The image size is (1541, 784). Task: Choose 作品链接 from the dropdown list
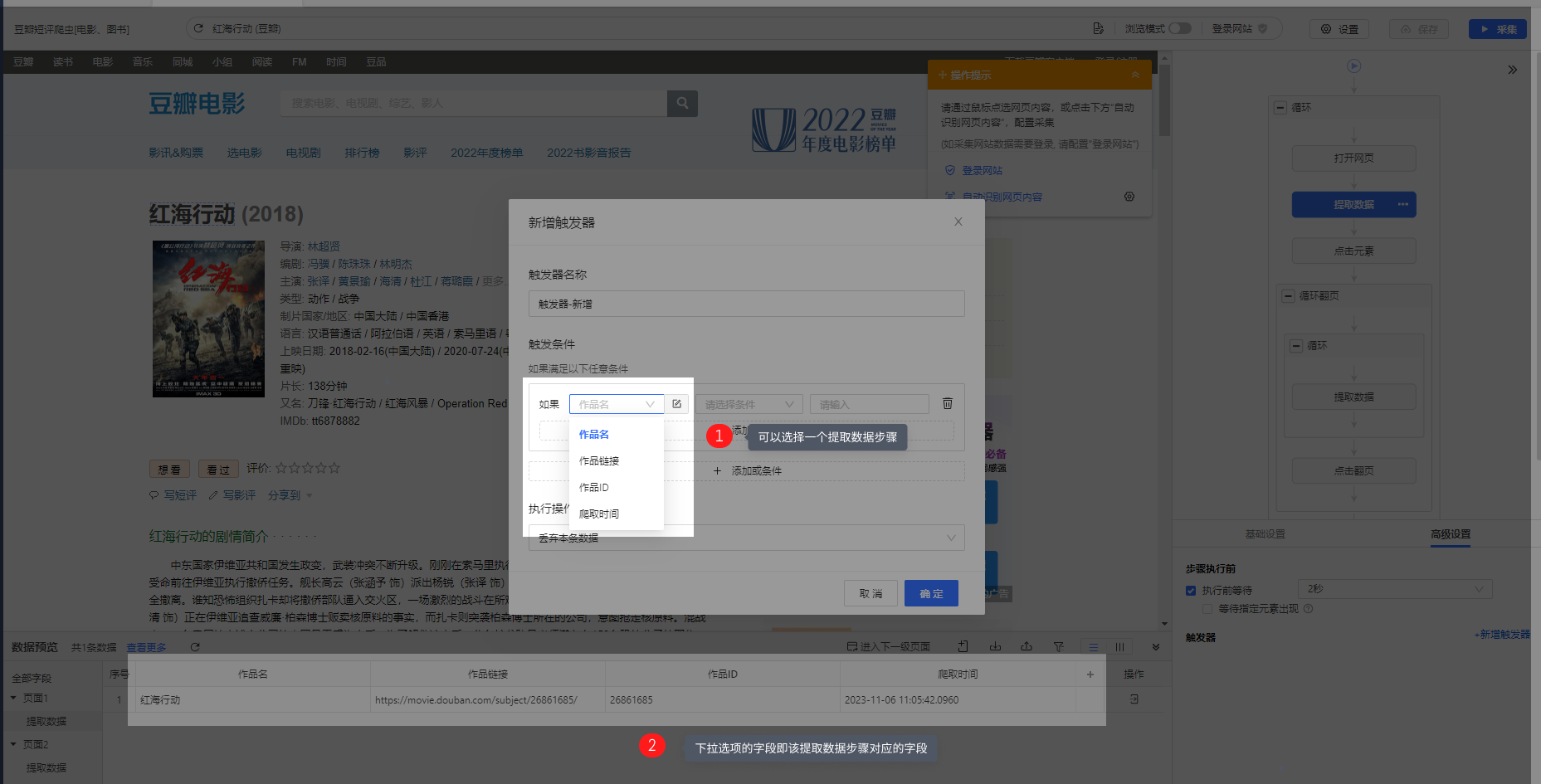click(x=616, y=460)
